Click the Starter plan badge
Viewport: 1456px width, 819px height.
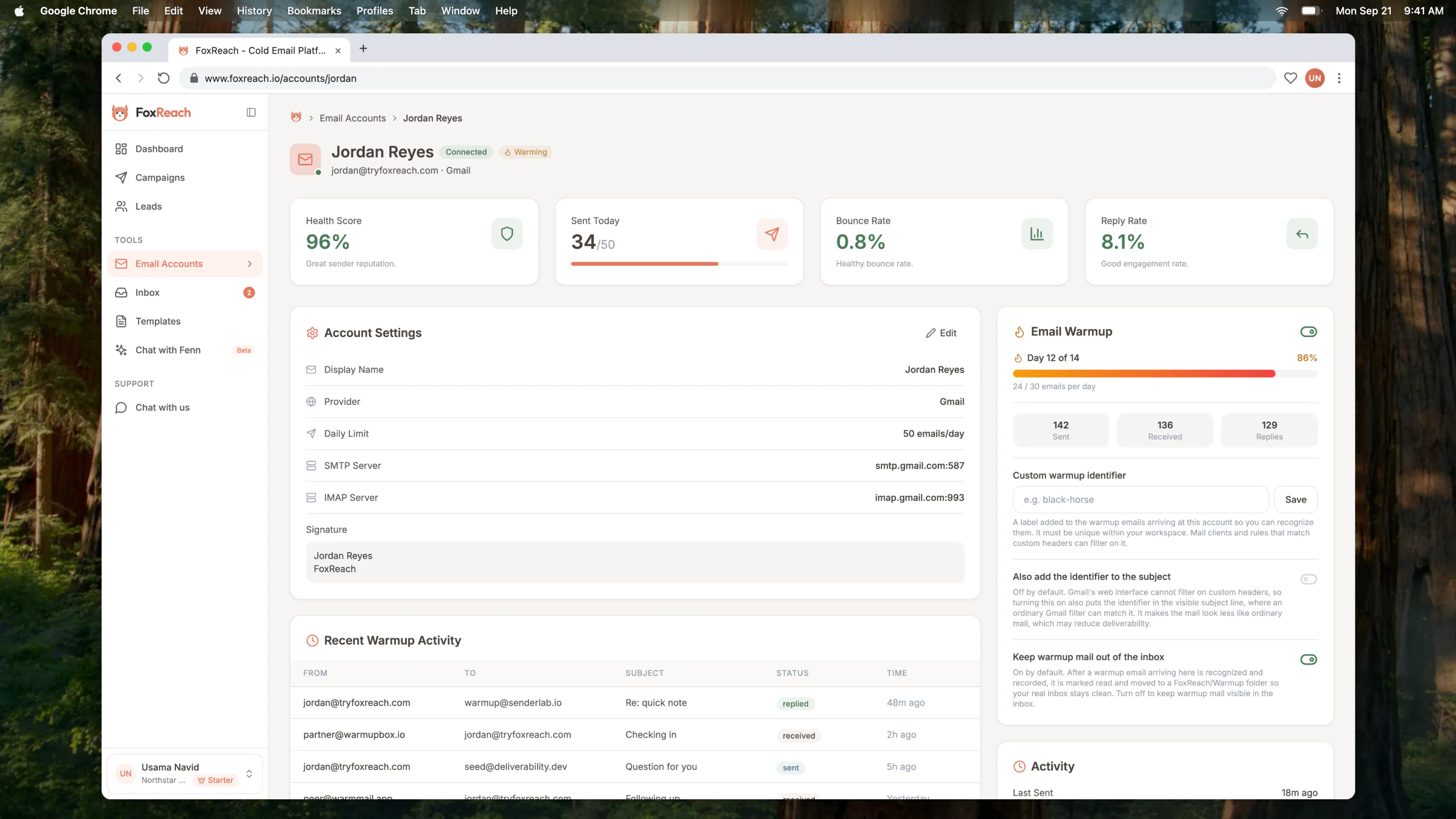point(215,781)
